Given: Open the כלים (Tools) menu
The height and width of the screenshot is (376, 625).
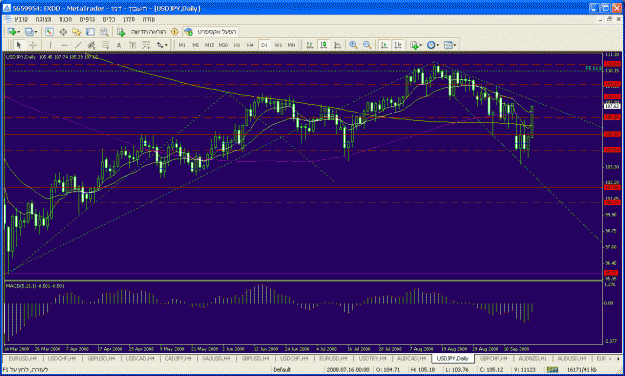Looking at the screenshot, I should click(109, 19).
